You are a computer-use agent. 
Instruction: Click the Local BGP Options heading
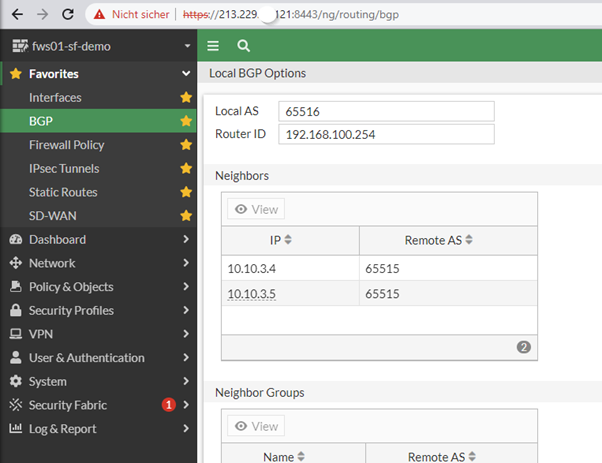tap(258, 73)
